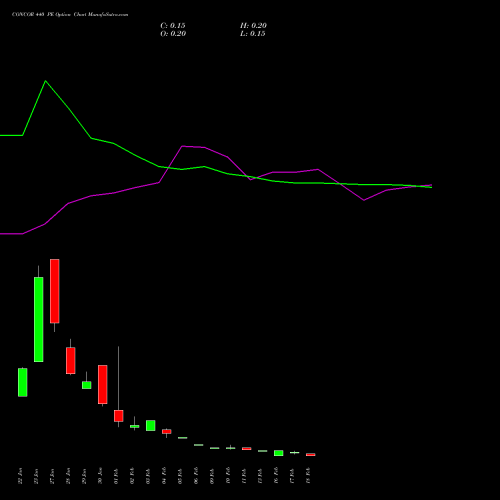The width and height of the screenshot is (500, 500).
Task: Click the red candlestick for 28 Jan
Action: [71, 361]
